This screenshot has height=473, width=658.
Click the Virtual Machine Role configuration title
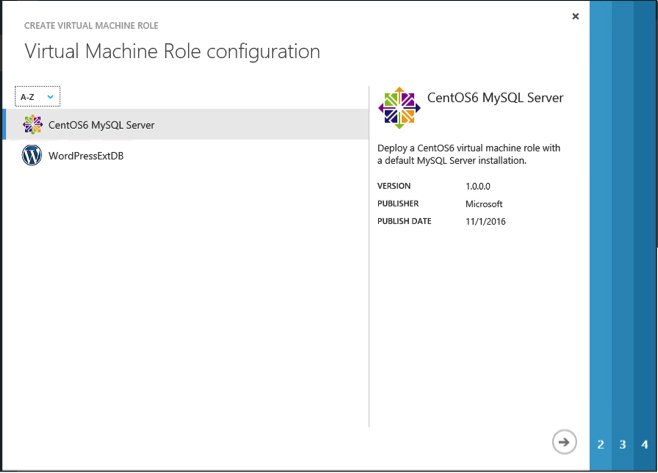pyautogui.click(x=172, y=52)
